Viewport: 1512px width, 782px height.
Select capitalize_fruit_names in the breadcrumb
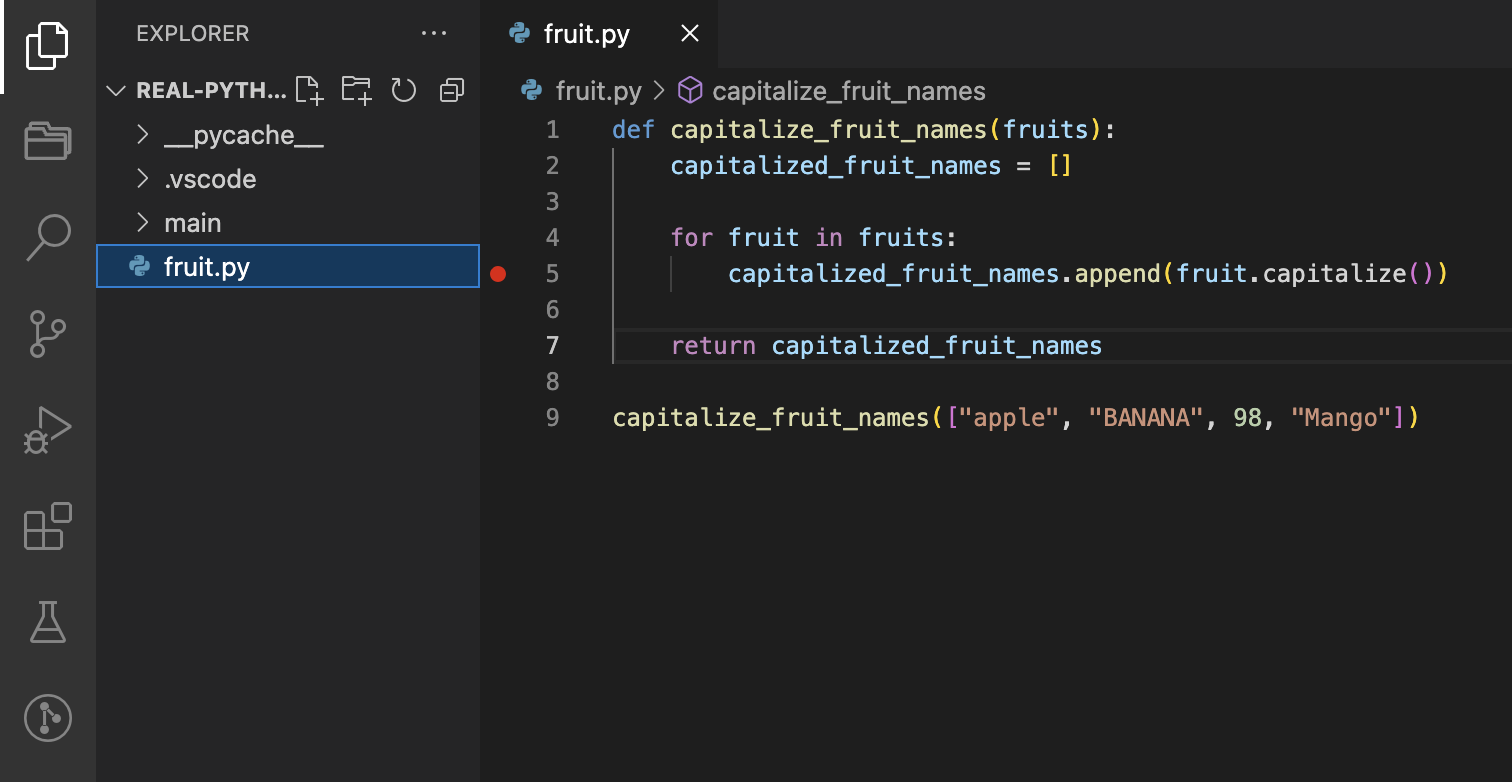coord(848,90)
